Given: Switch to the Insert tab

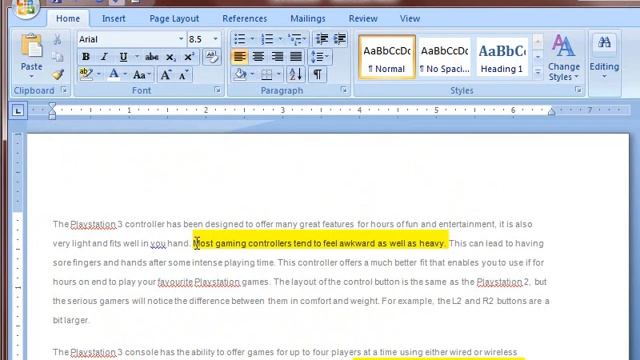Looking at the screenshot, I should coord(113,19).
